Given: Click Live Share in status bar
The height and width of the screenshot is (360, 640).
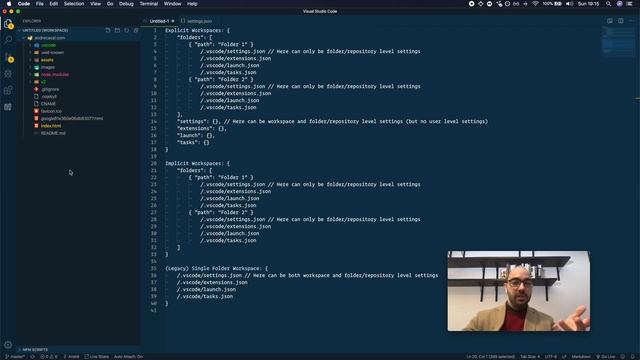Looking at the screenshot, I should (97, 356).
